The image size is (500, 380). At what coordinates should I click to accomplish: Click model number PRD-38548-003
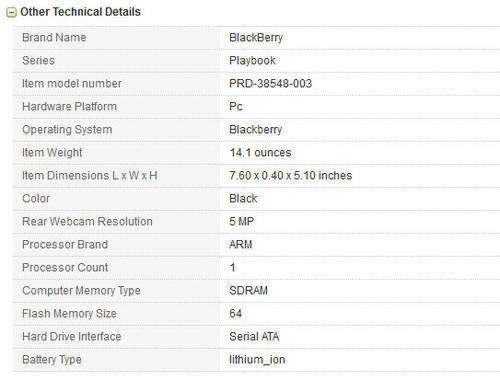point(270,83)
